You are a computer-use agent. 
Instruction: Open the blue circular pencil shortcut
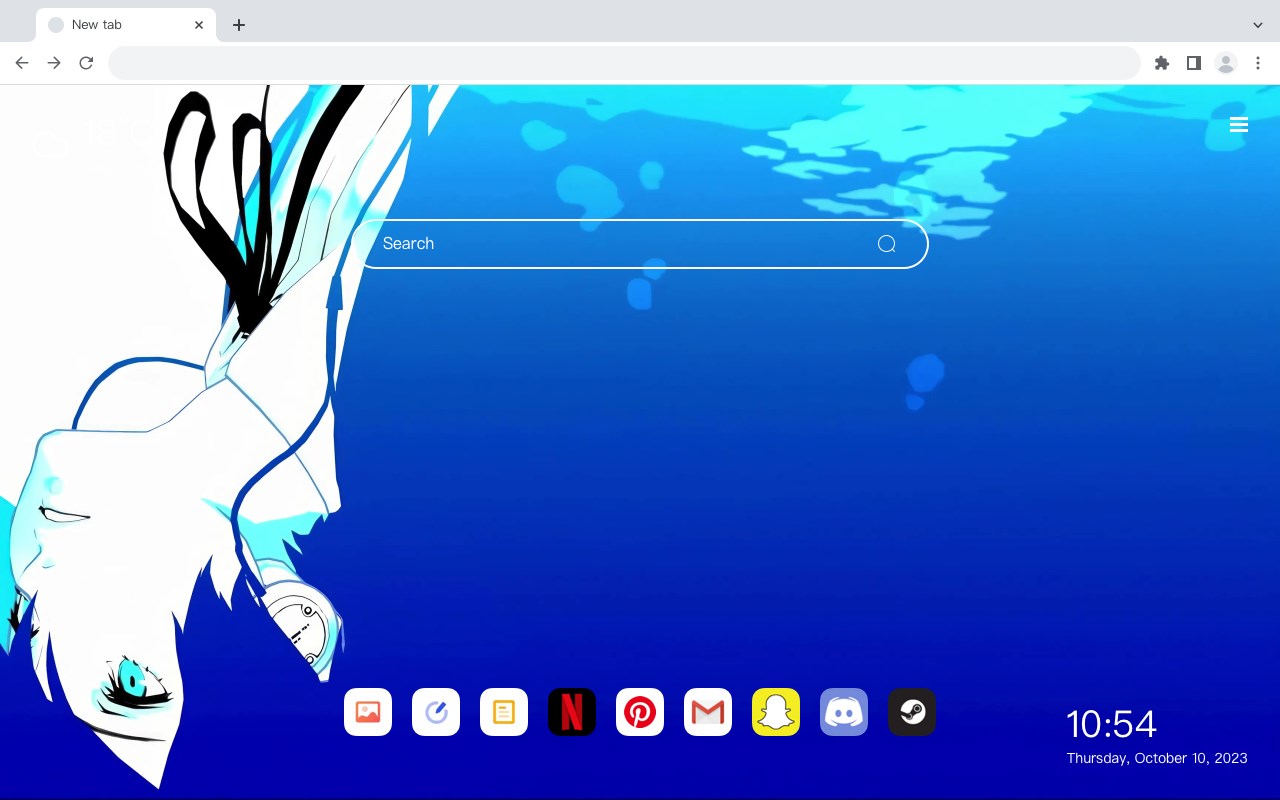[436, 712]
